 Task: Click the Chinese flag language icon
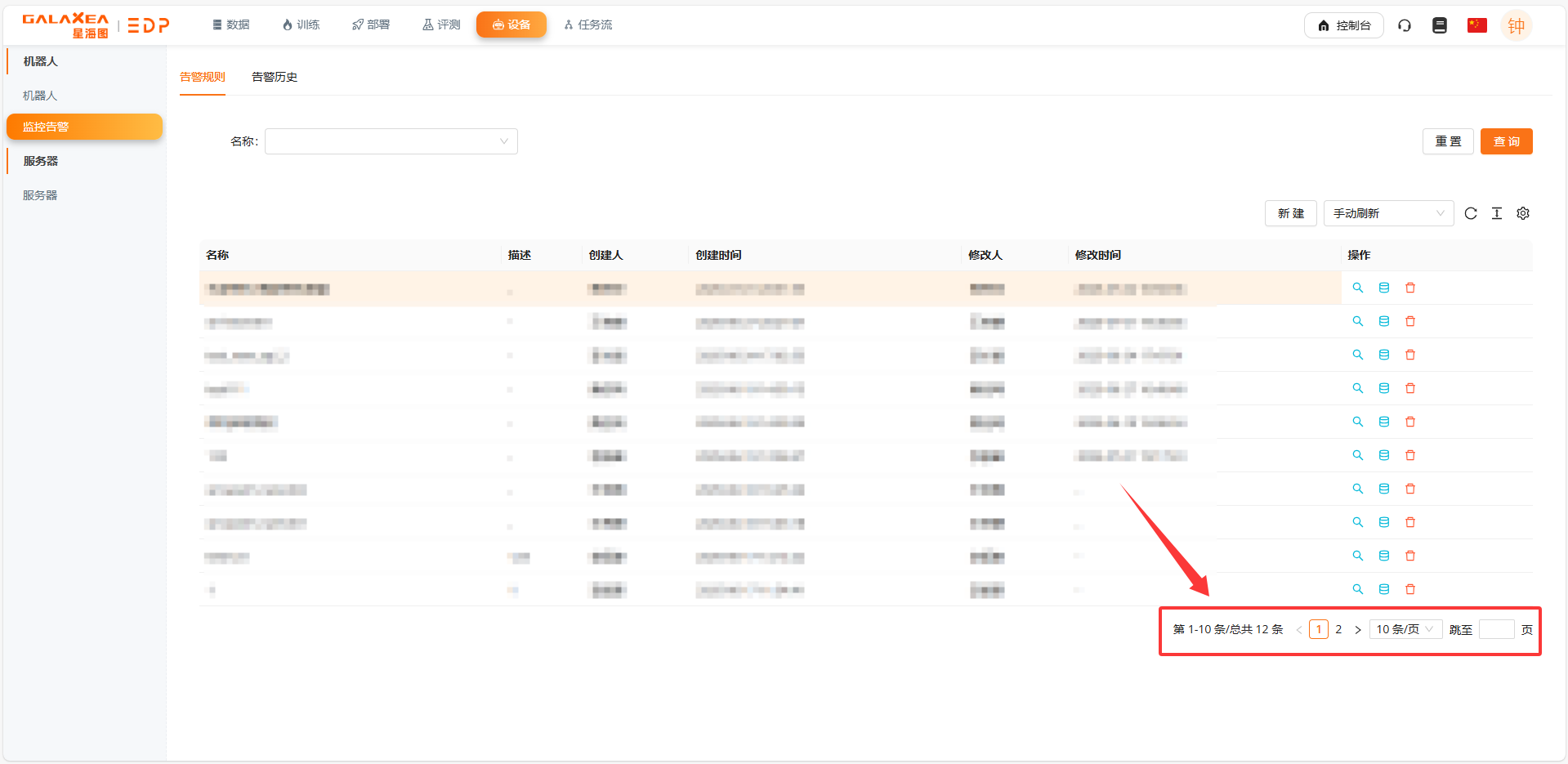pos(1476,25)
